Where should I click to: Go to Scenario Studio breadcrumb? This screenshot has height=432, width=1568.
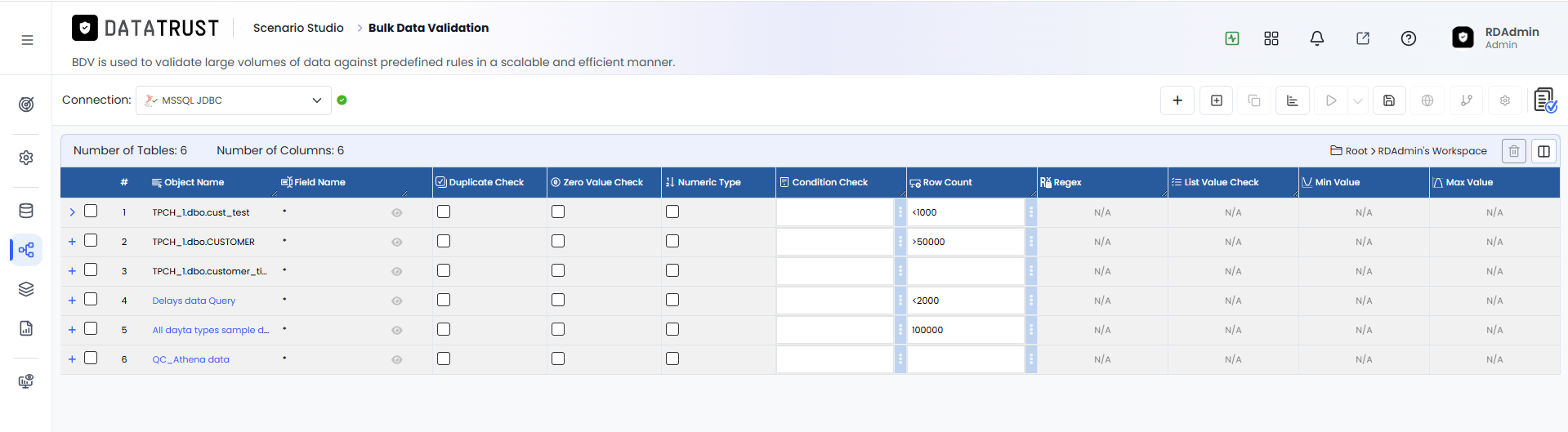(x=298, y=28)
